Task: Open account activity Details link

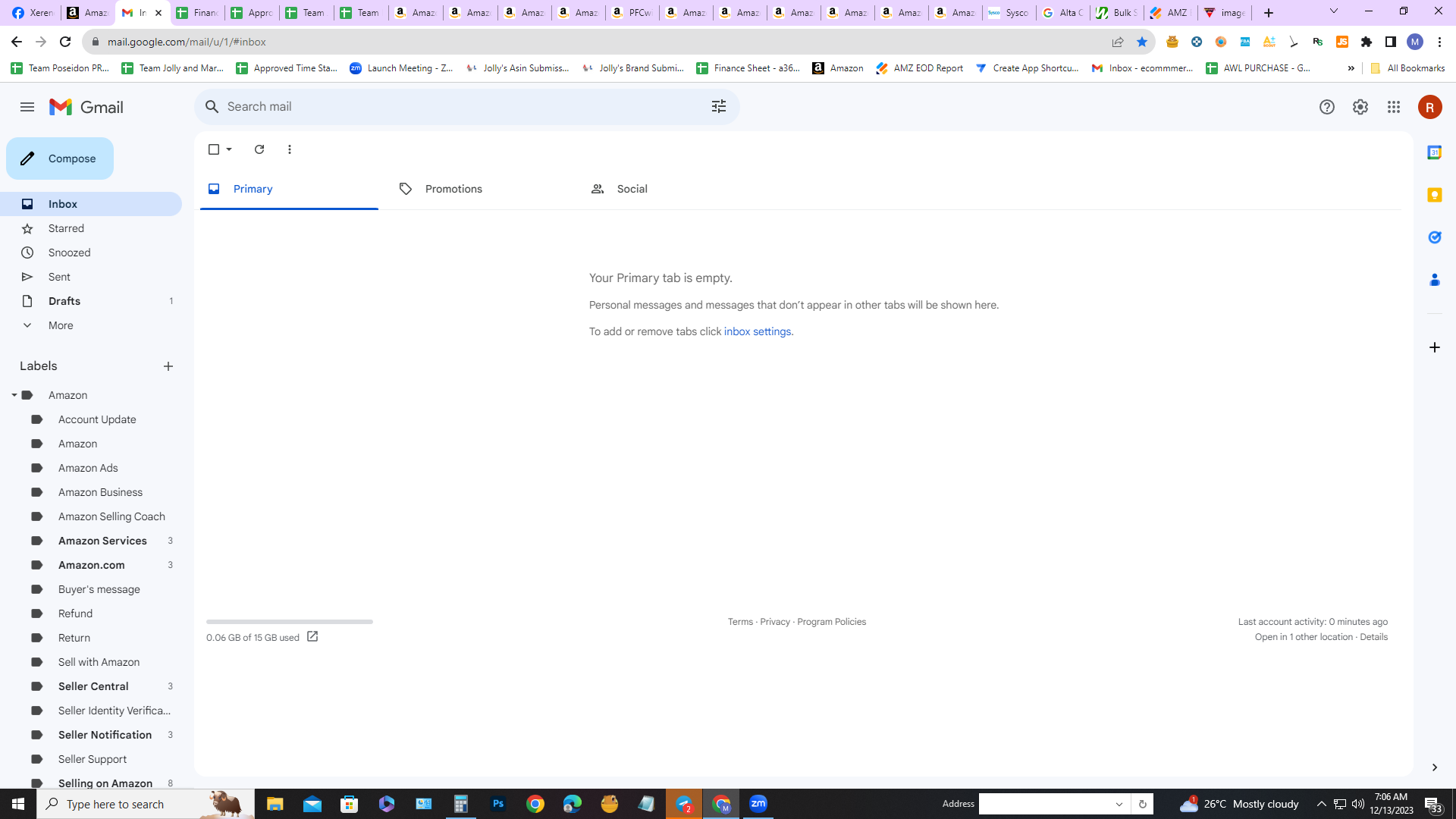Action: click(1373, 637)
